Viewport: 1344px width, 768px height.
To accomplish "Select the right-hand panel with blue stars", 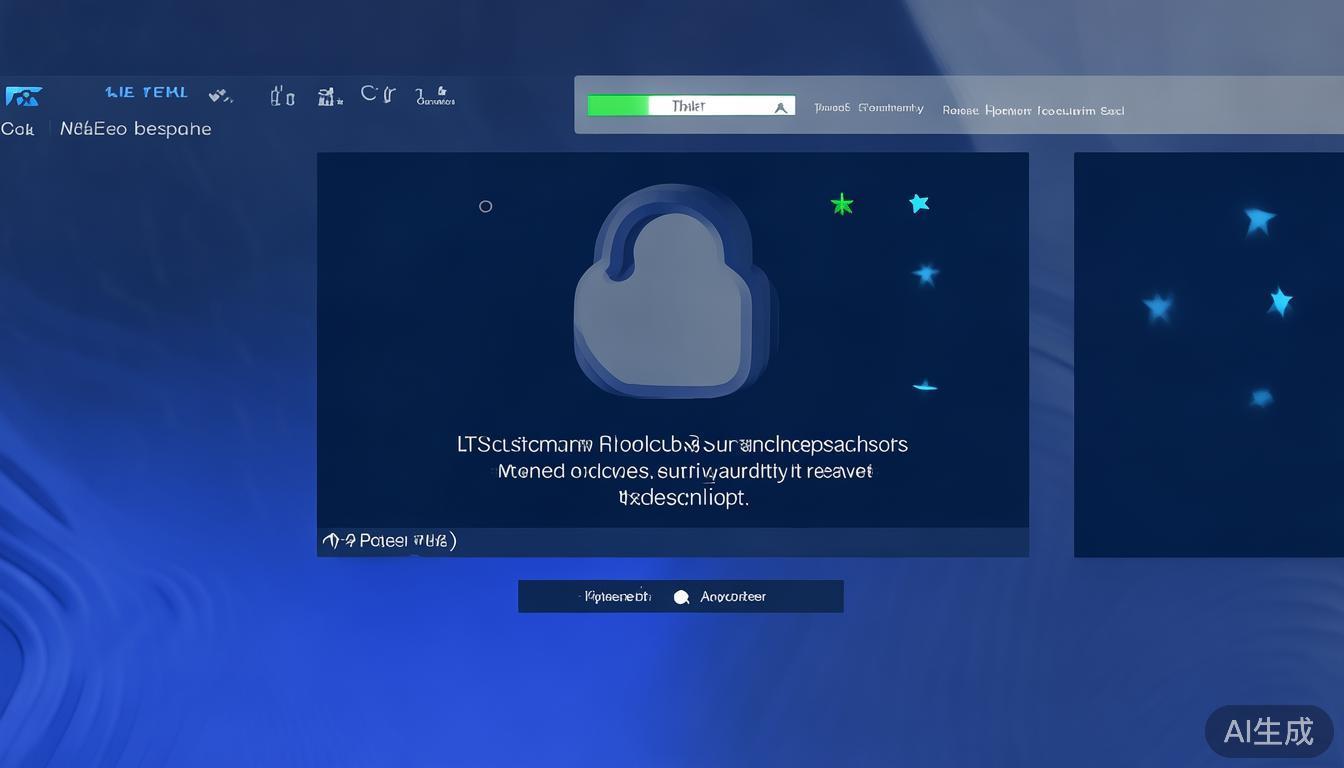I will click(1208, 354).
